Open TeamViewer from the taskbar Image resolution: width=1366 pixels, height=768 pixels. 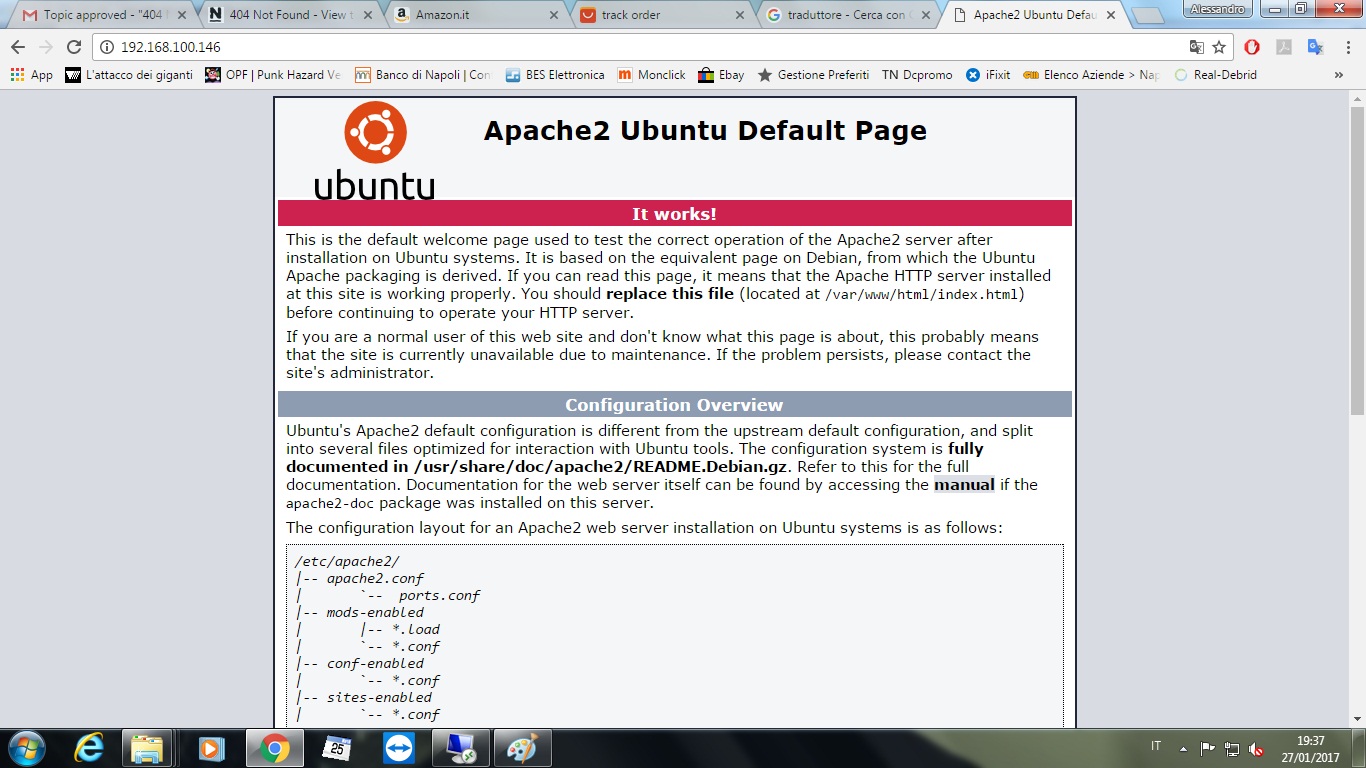pyautogui.click(x=398, y=748)
